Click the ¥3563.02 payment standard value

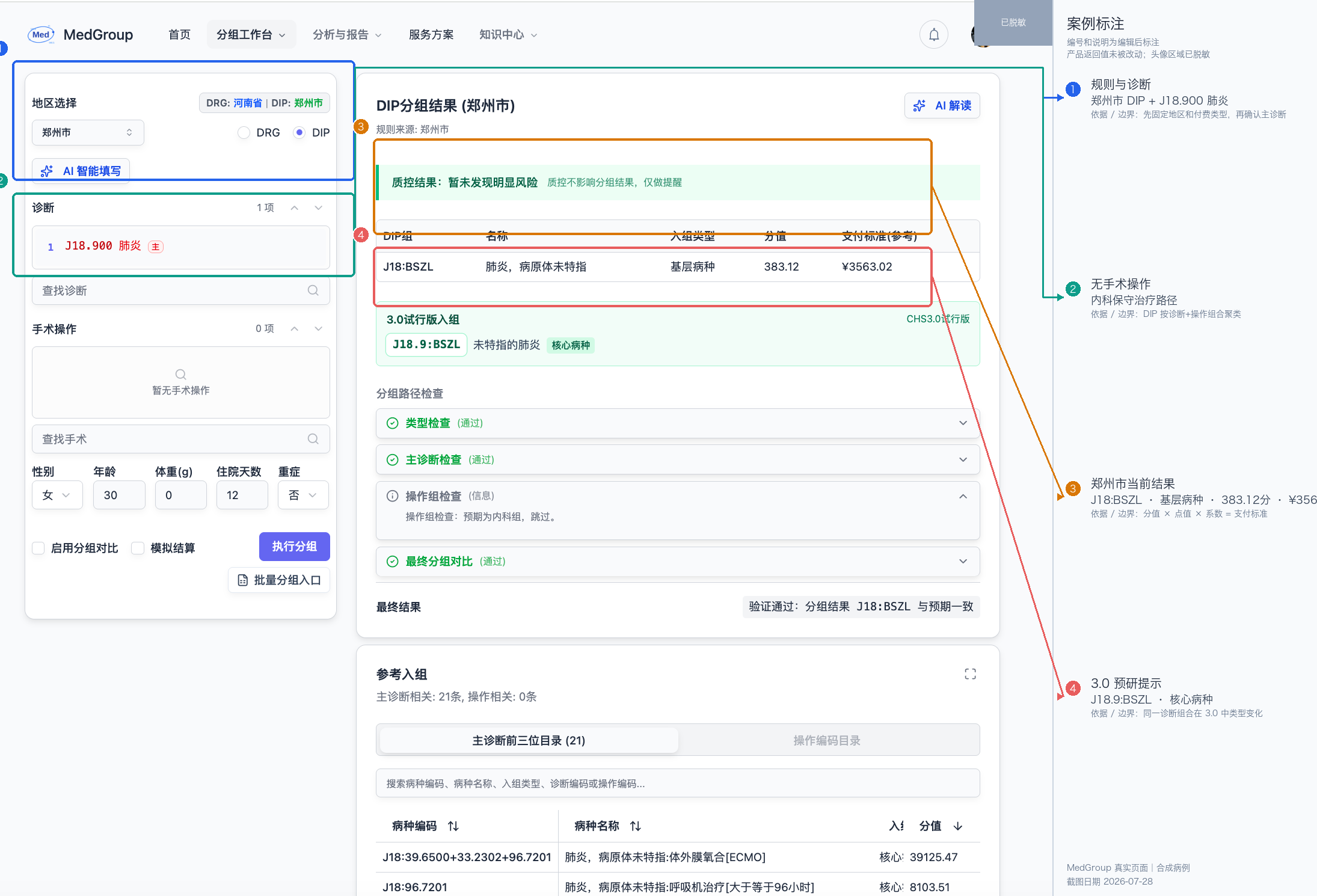pyautogui.click(x=867, y=267)
